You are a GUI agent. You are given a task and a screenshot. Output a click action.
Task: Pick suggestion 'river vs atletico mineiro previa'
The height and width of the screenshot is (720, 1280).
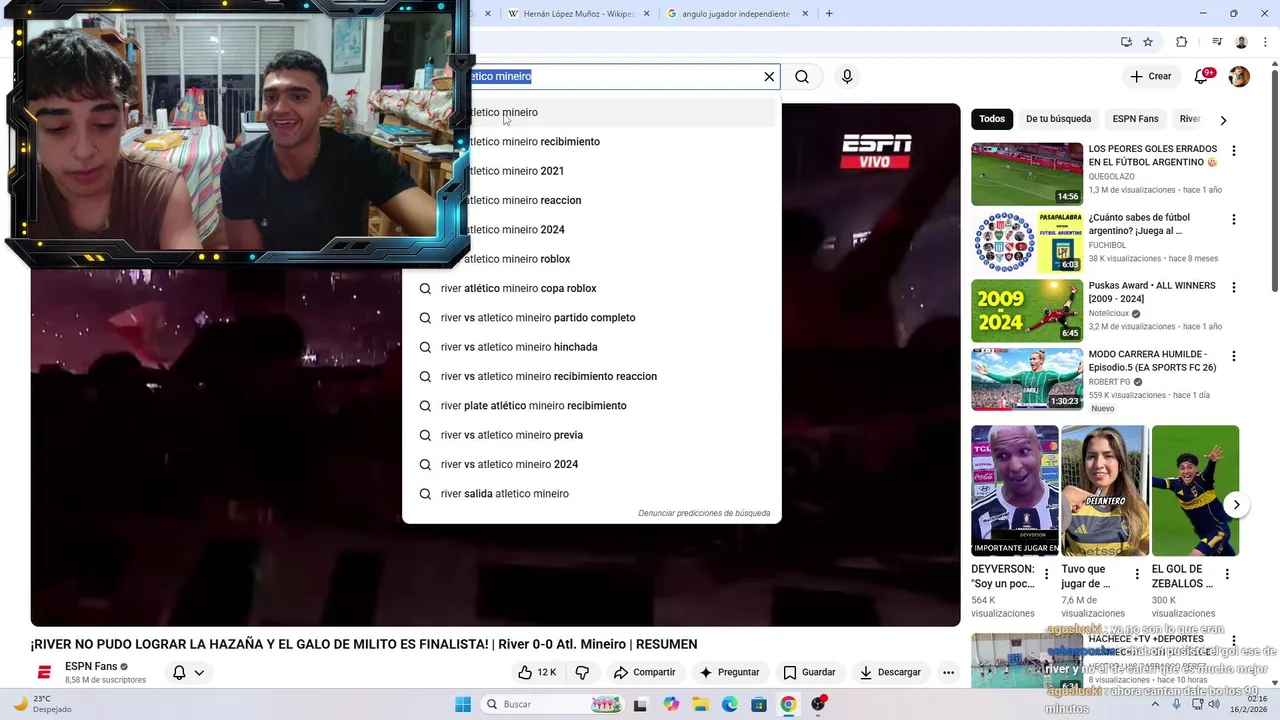590,435
